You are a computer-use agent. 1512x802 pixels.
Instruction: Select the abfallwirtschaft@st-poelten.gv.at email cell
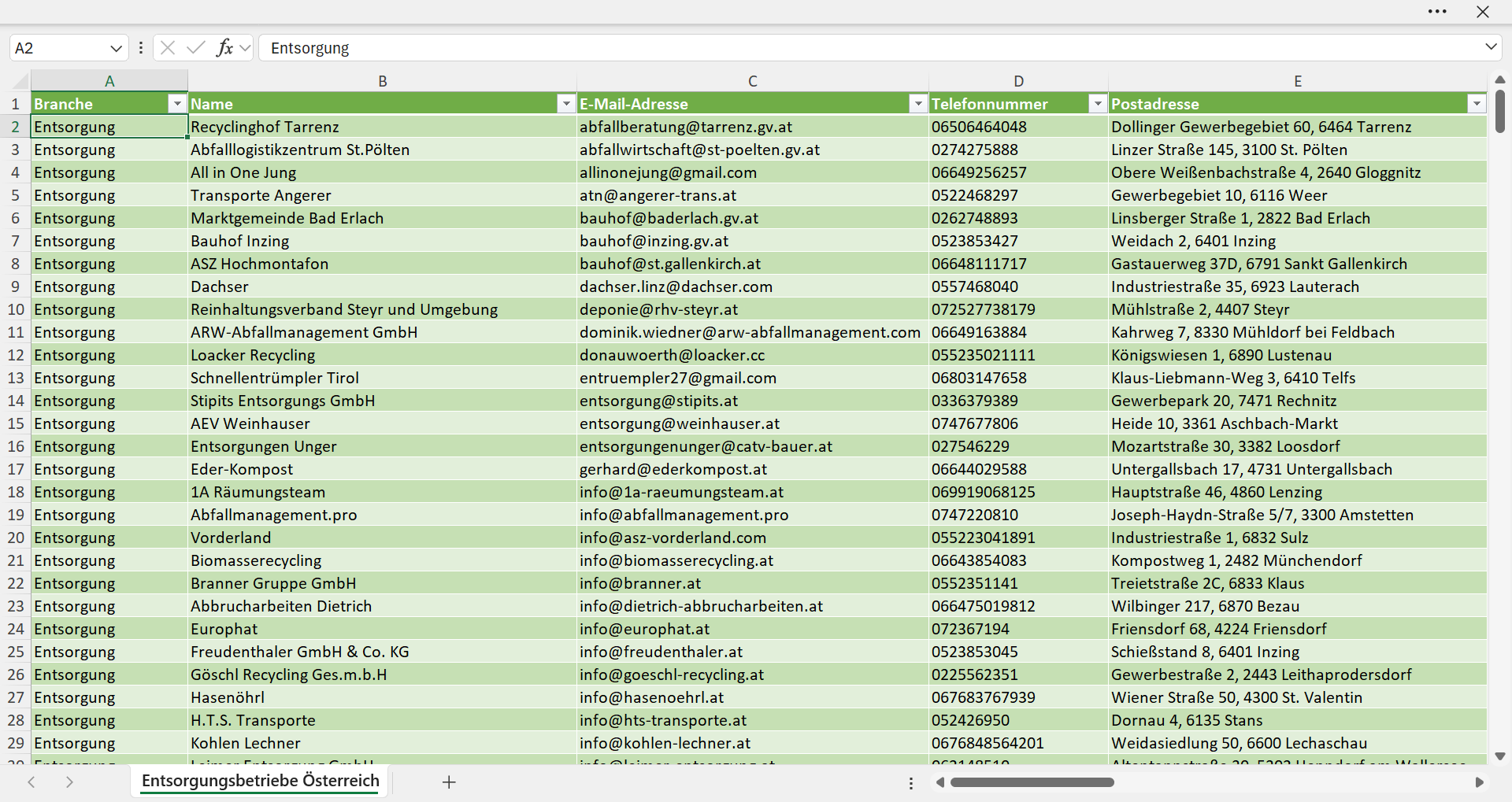coord(753,150)
